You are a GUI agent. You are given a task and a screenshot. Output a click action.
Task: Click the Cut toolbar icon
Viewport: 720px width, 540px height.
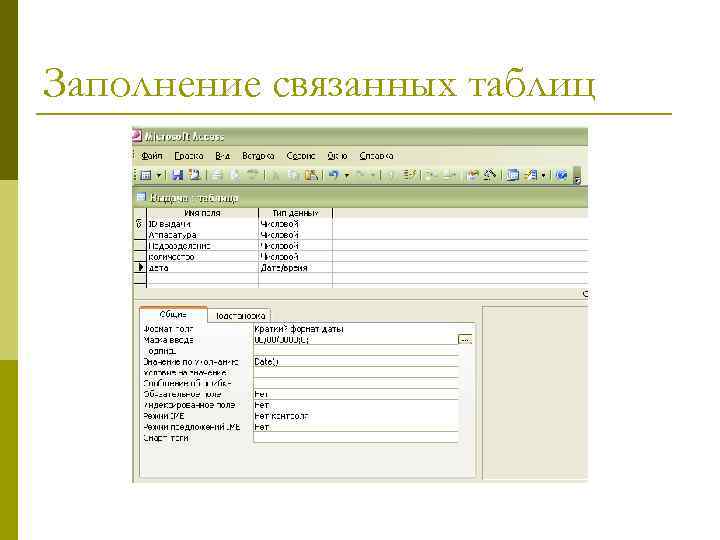coord(276,175)
